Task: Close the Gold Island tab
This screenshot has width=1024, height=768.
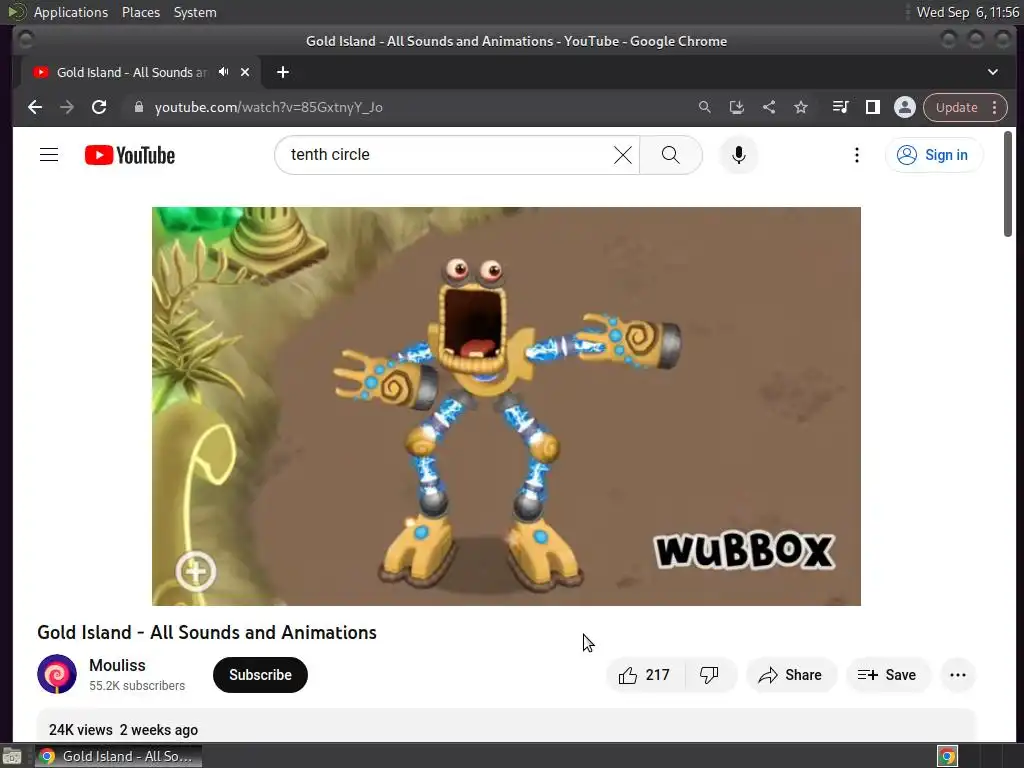Action: 245,72
